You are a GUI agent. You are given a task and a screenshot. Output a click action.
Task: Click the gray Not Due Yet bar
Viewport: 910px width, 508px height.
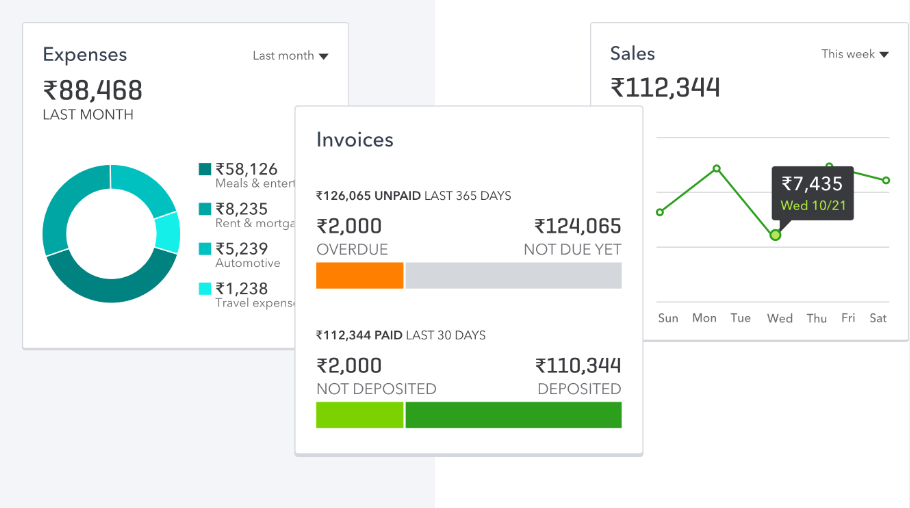click(513, 276)
